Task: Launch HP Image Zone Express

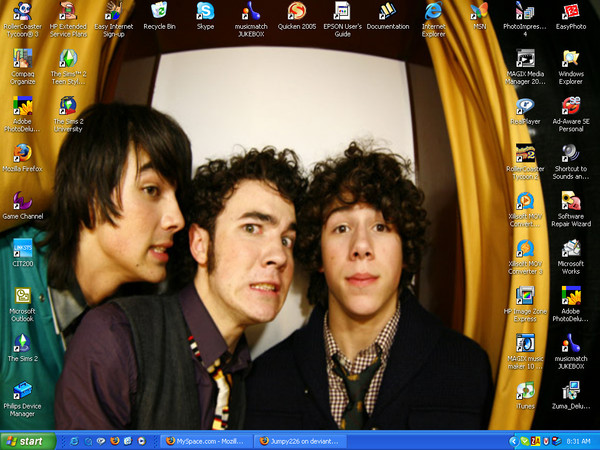Action: pyautogui.click(x=525, y=295)
